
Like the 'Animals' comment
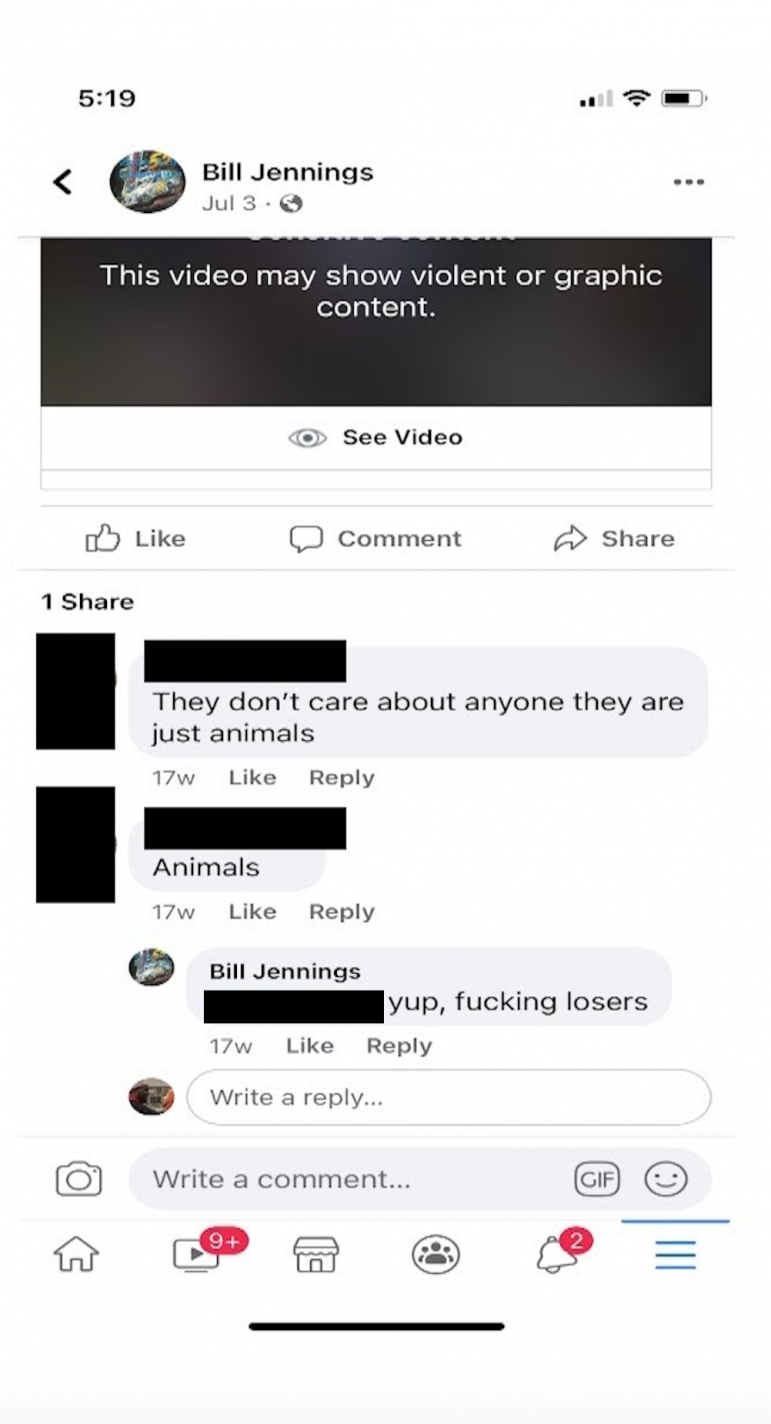[x=252, y=911]
